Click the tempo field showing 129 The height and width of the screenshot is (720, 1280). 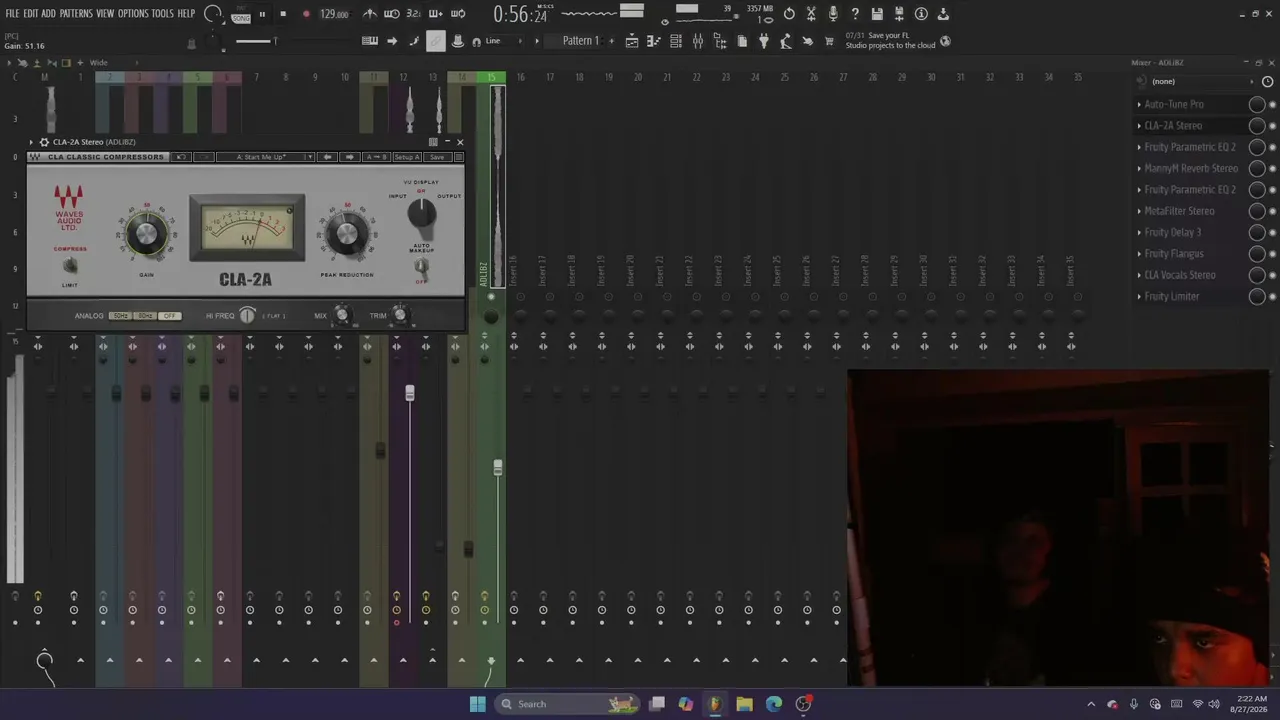pos(334,14)
